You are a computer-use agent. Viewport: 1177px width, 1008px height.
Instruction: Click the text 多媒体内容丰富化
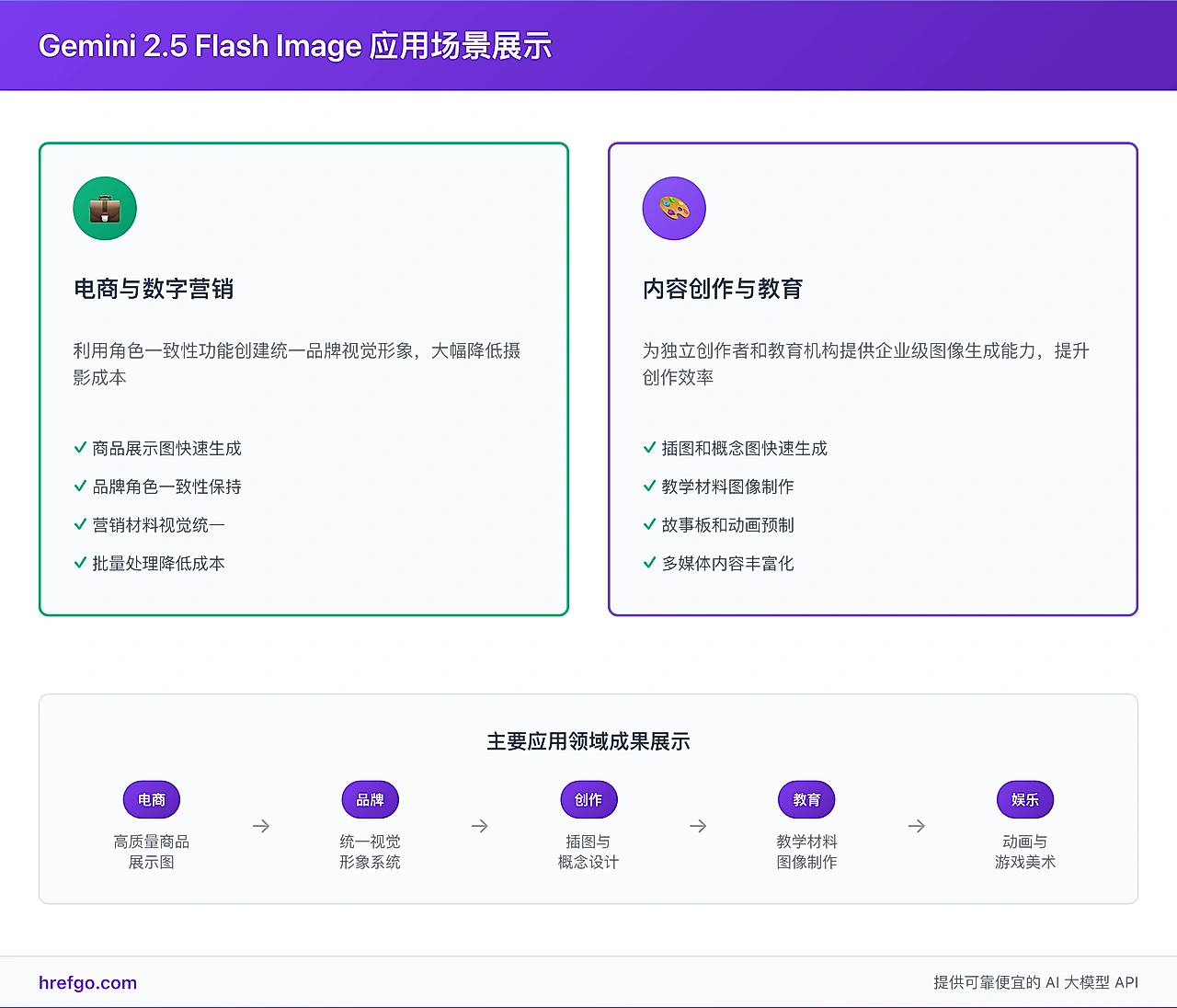point(727,564)
